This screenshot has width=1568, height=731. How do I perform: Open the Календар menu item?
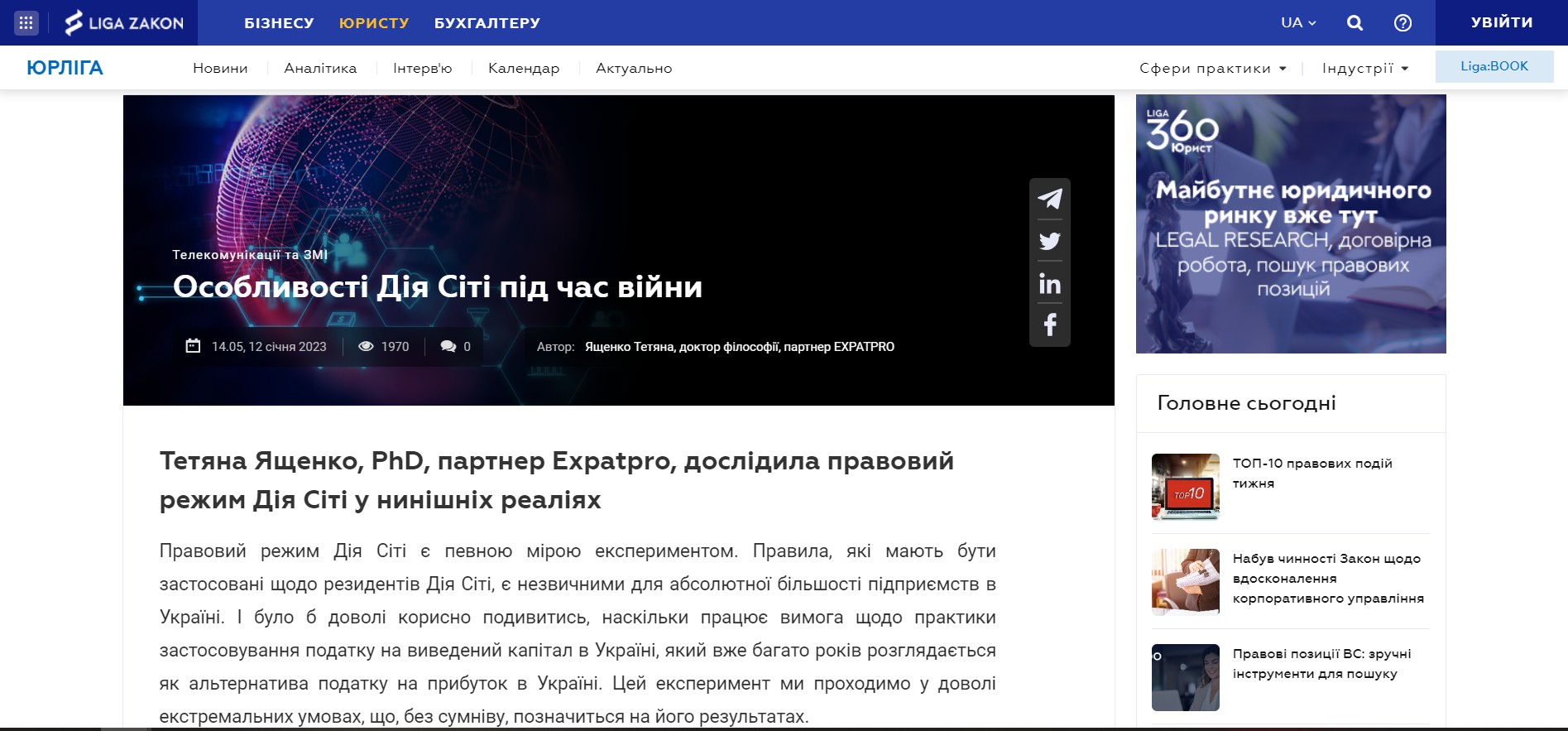pos(524,68)
